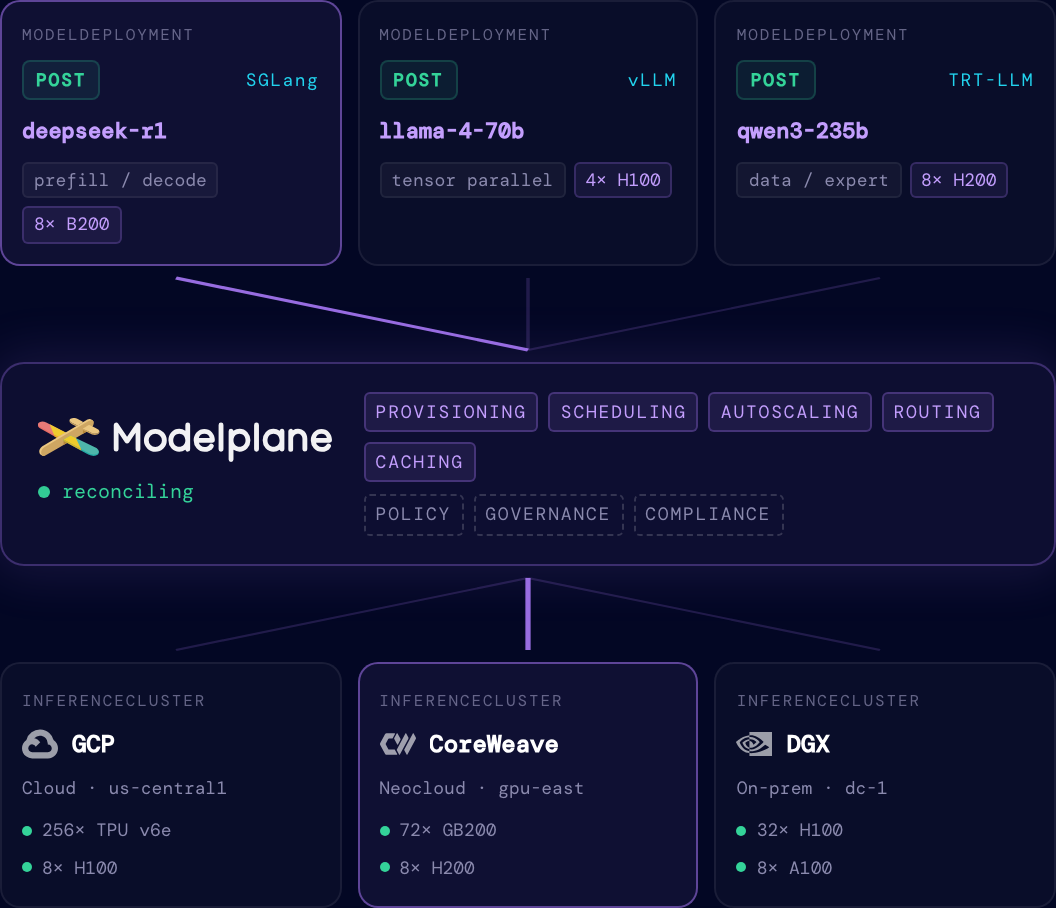
Task: Select the AUTOSCALING tag
Action: tap(790, 412)
